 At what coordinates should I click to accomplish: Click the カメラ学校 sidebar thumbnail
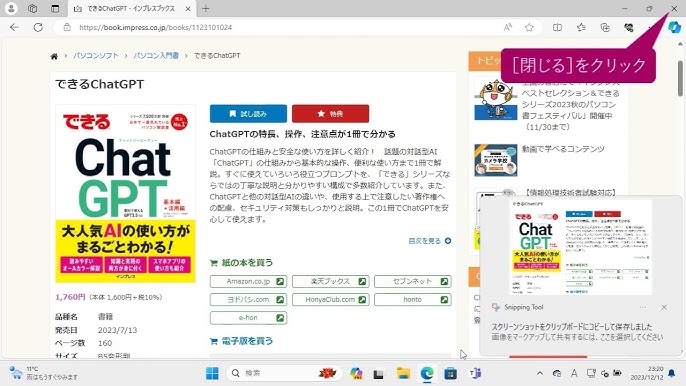[496, 160]
